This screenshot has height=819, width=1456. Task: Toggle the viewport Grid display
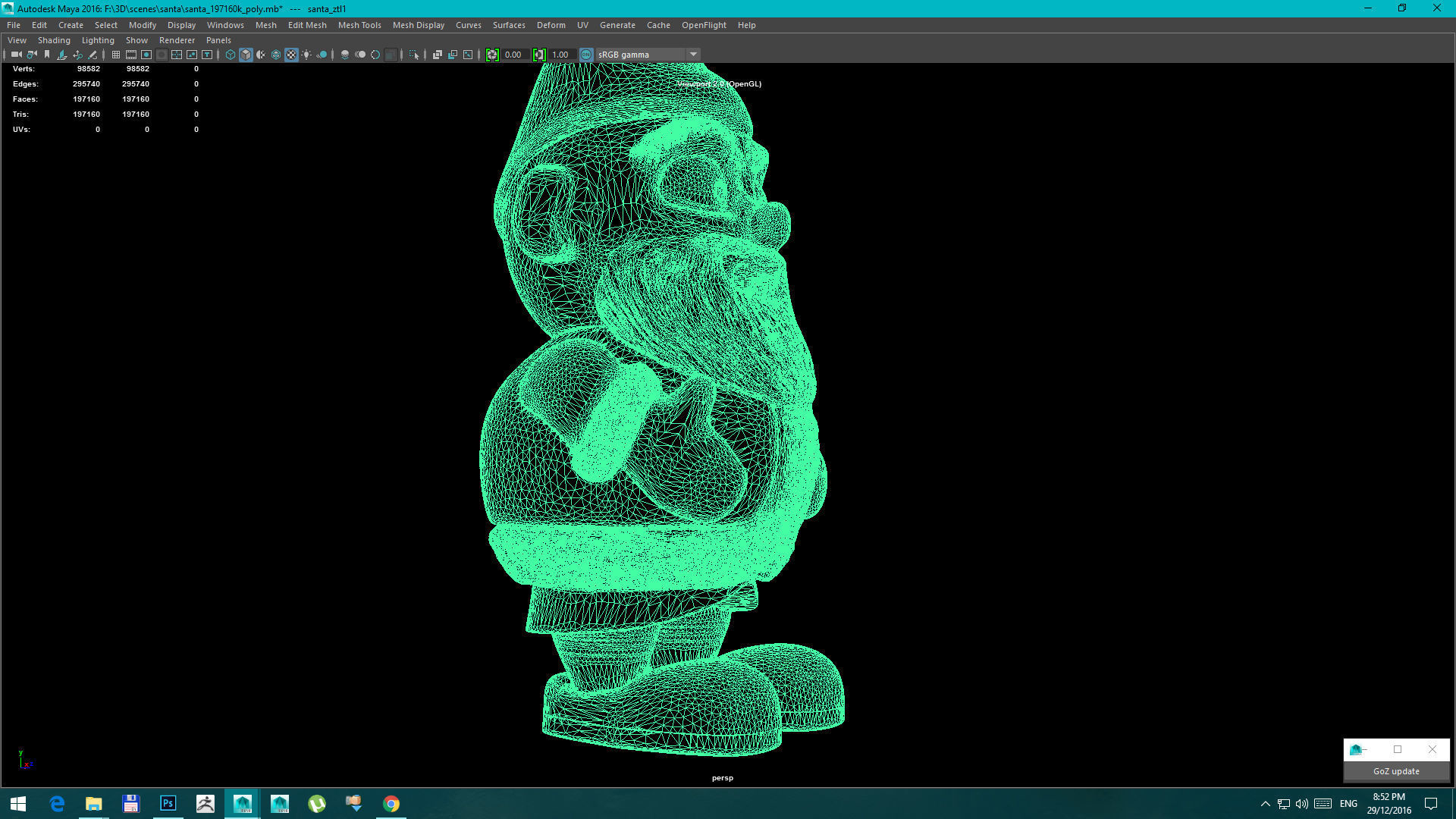(x=116, y=55)
